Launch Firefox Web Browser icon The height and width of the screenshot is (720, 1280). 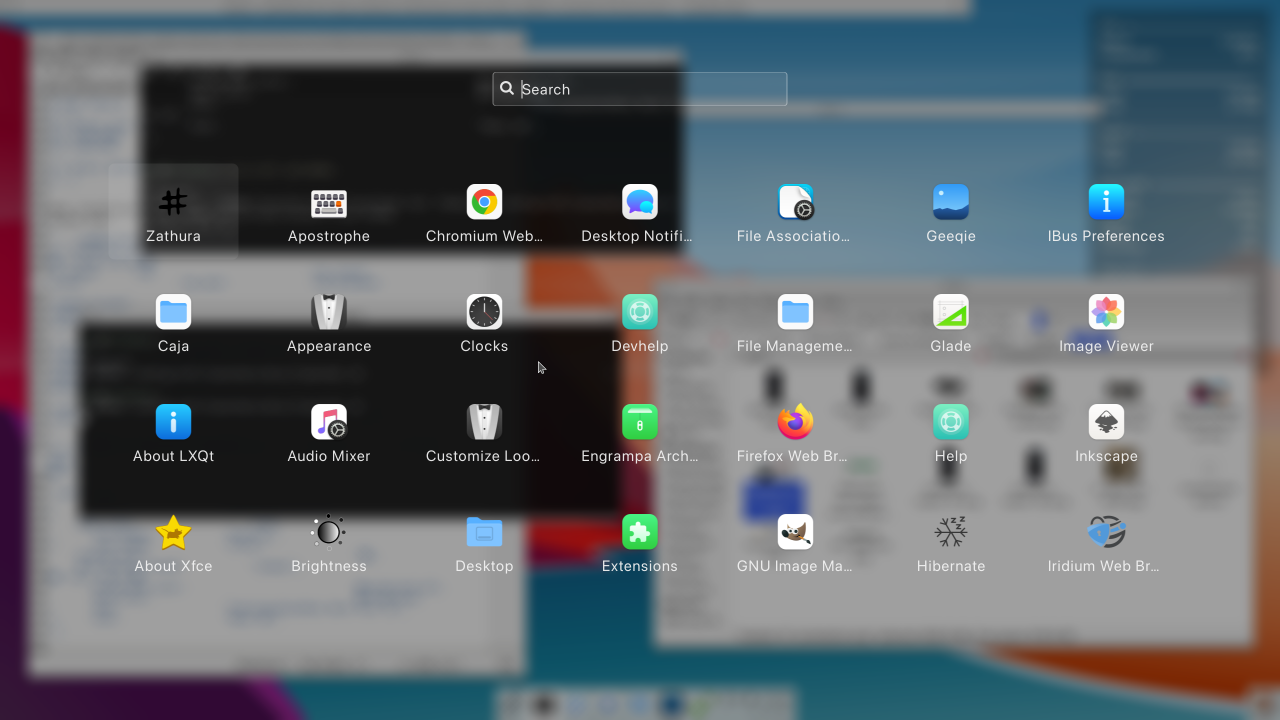pyautogui.click(x=796, y=422)
